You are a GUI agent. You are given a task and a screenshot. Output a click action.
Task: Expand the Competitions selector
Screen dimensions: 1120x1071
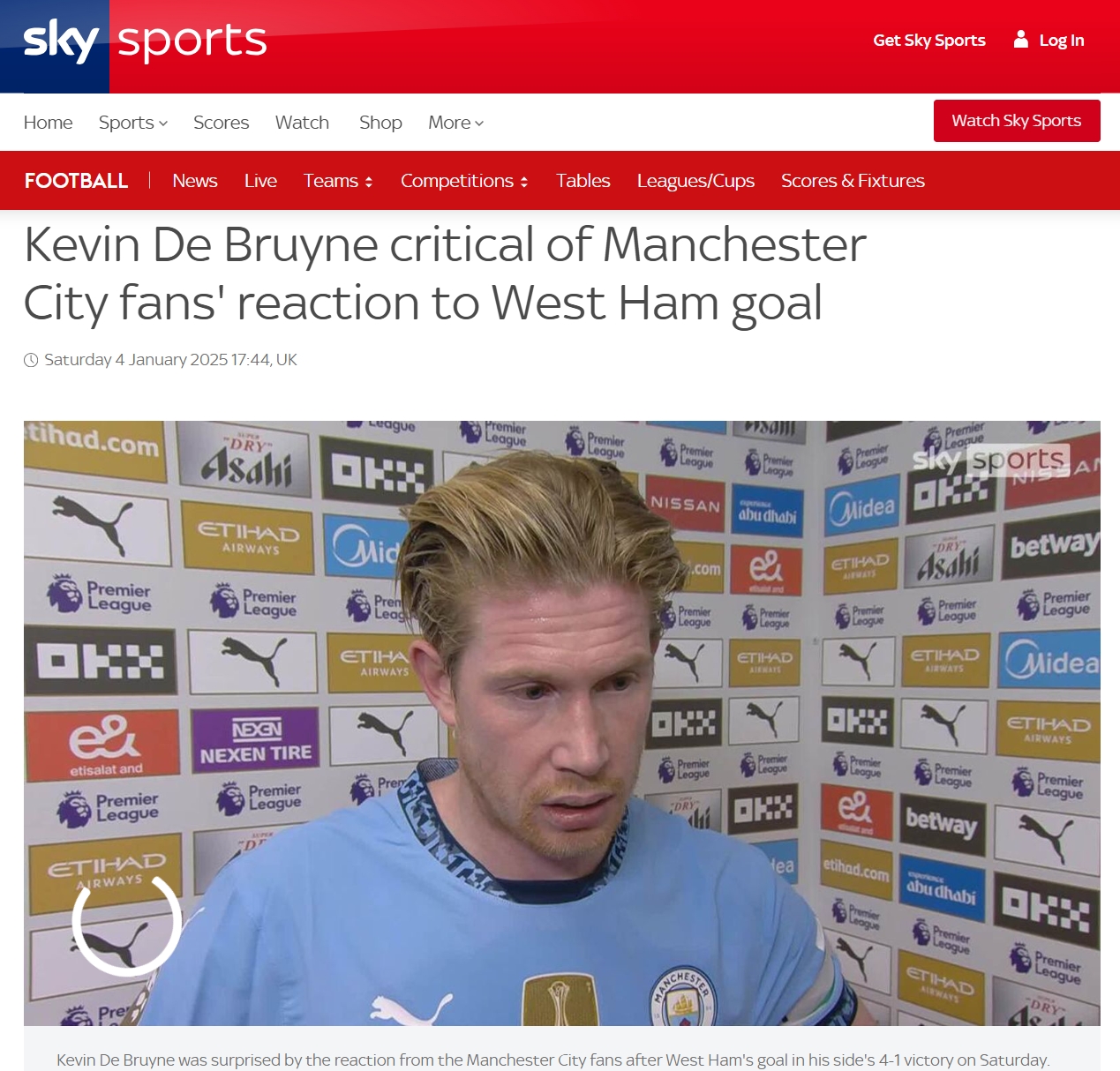point(464,181)
